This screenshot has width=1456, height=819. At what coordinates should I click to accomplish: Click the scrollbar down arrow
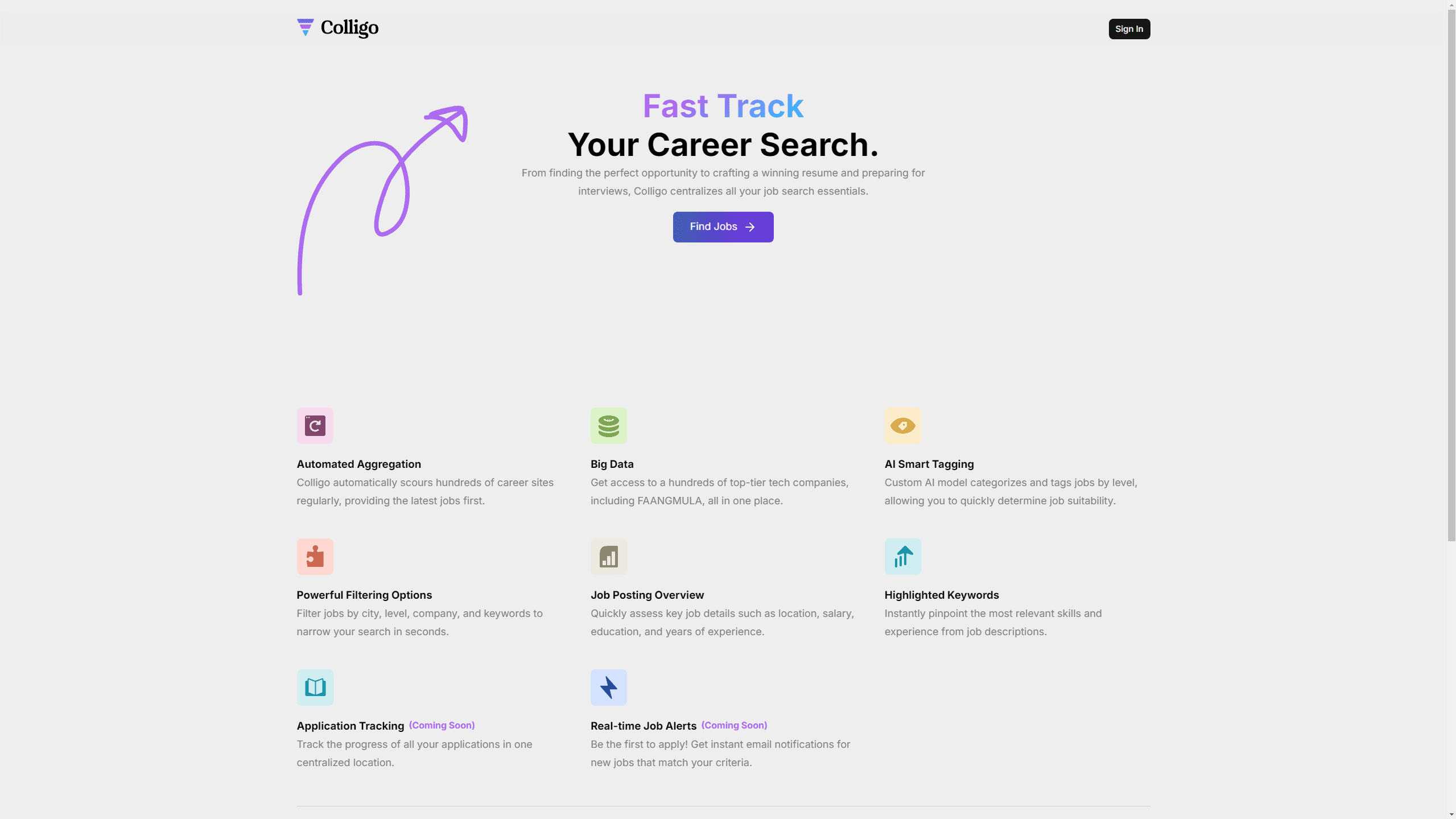1451,814
